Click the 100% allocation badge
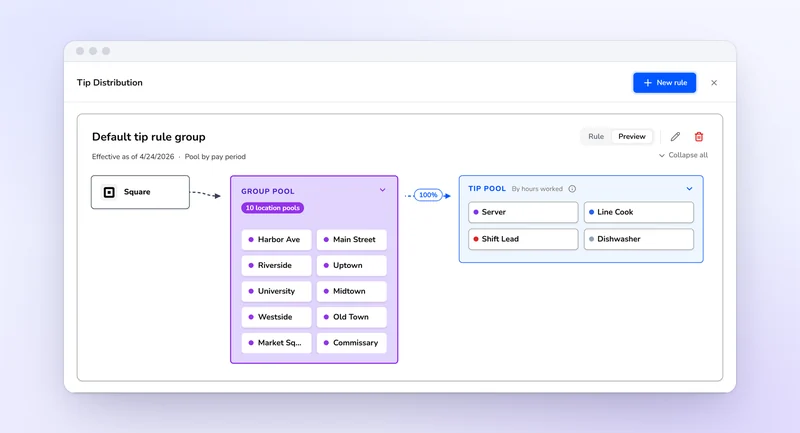The width and height of the screenshot is (800, 433). 428,195
